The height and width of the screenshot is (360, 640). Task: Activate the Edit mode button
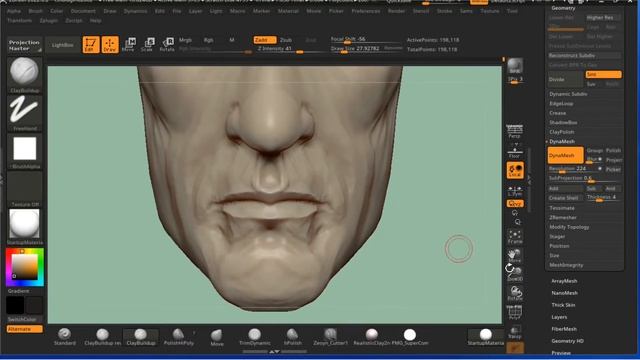pyautogui.click(x=91, y=44)
